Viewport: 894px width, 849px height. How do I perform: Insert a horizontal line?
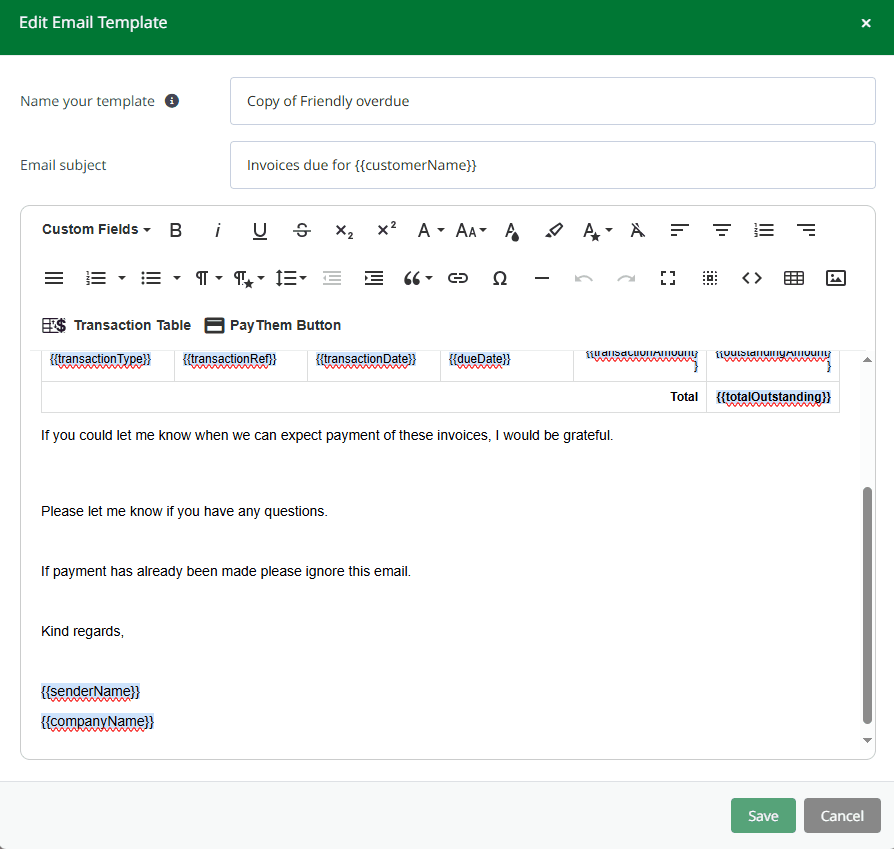point(542,278)
